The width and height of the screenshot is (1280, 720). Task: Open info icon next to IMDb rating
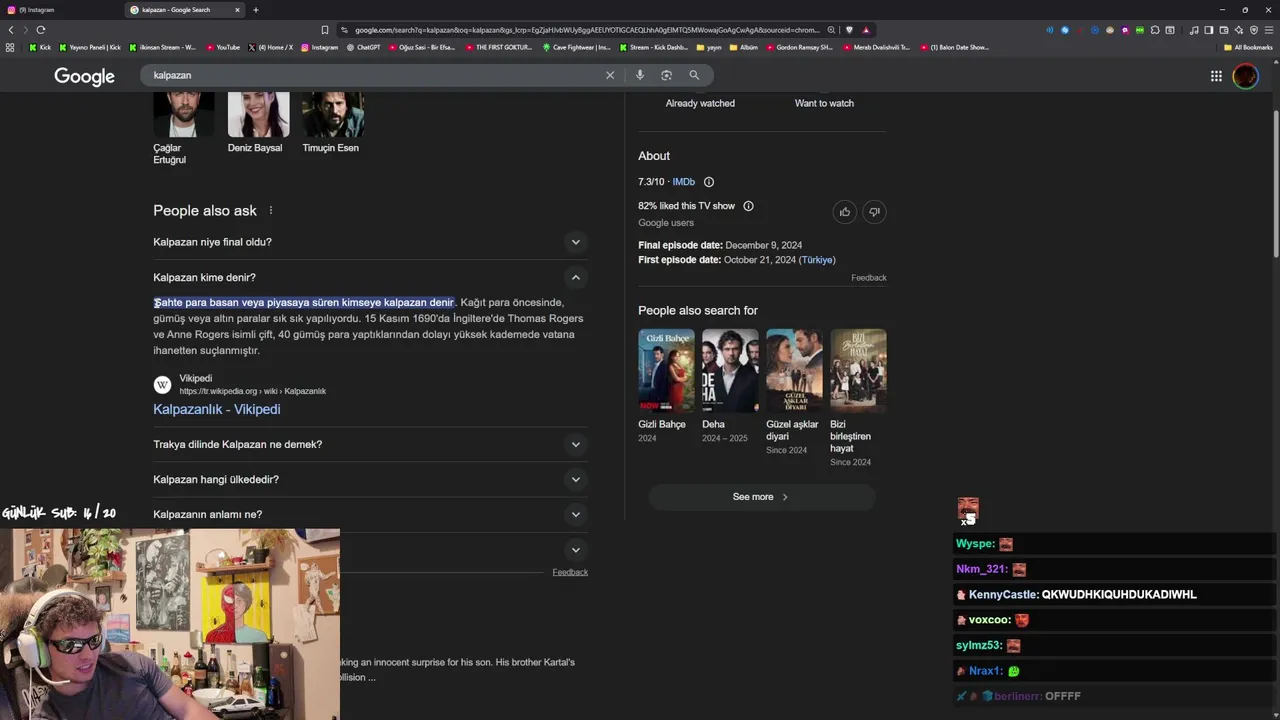coord(709,182)
